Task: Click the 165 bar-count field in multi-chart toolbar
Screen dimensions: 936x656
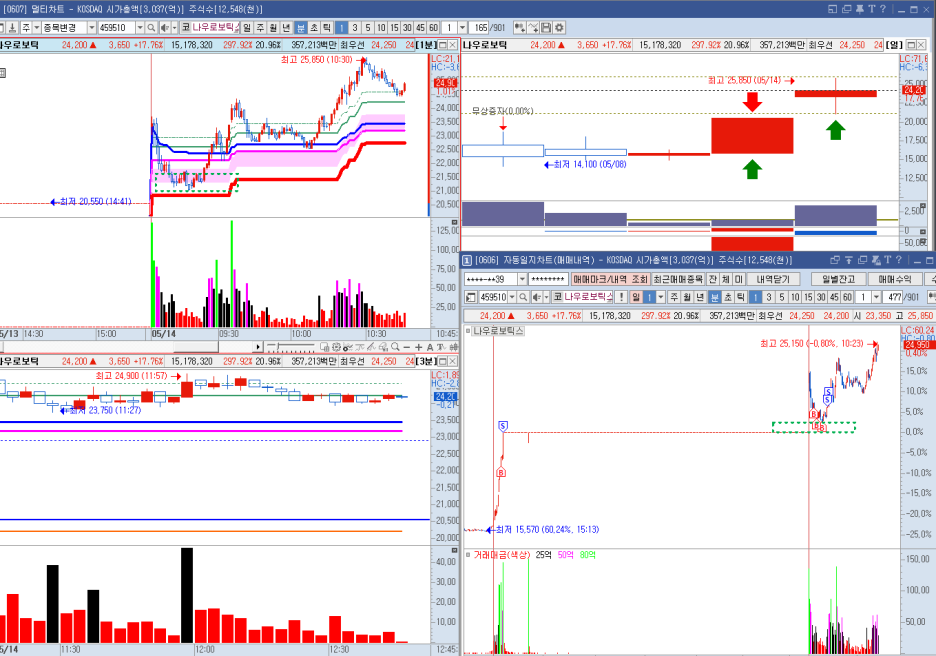Action: coord(479,27)
